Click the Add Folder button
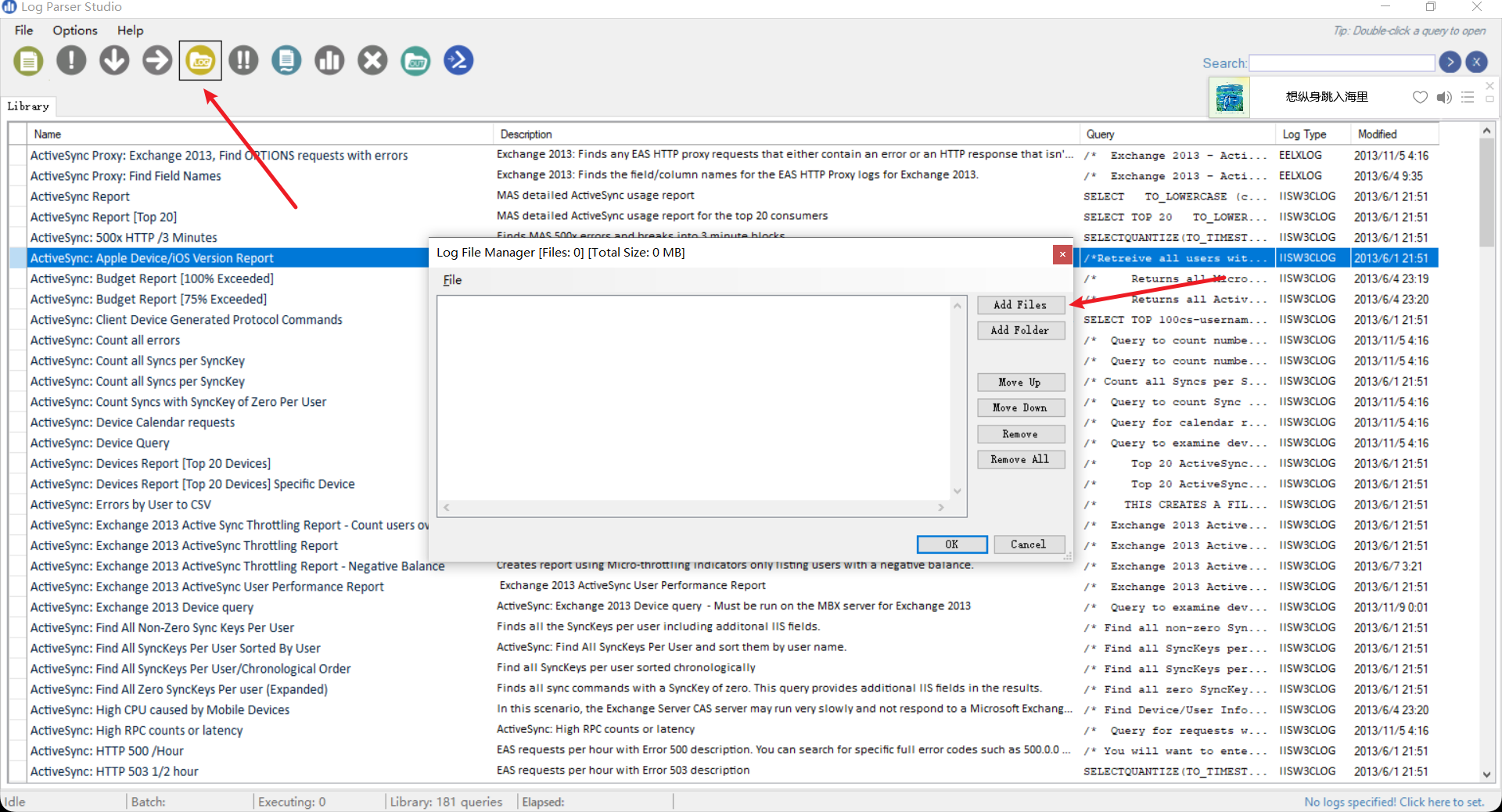 [x=1021, y=330]
